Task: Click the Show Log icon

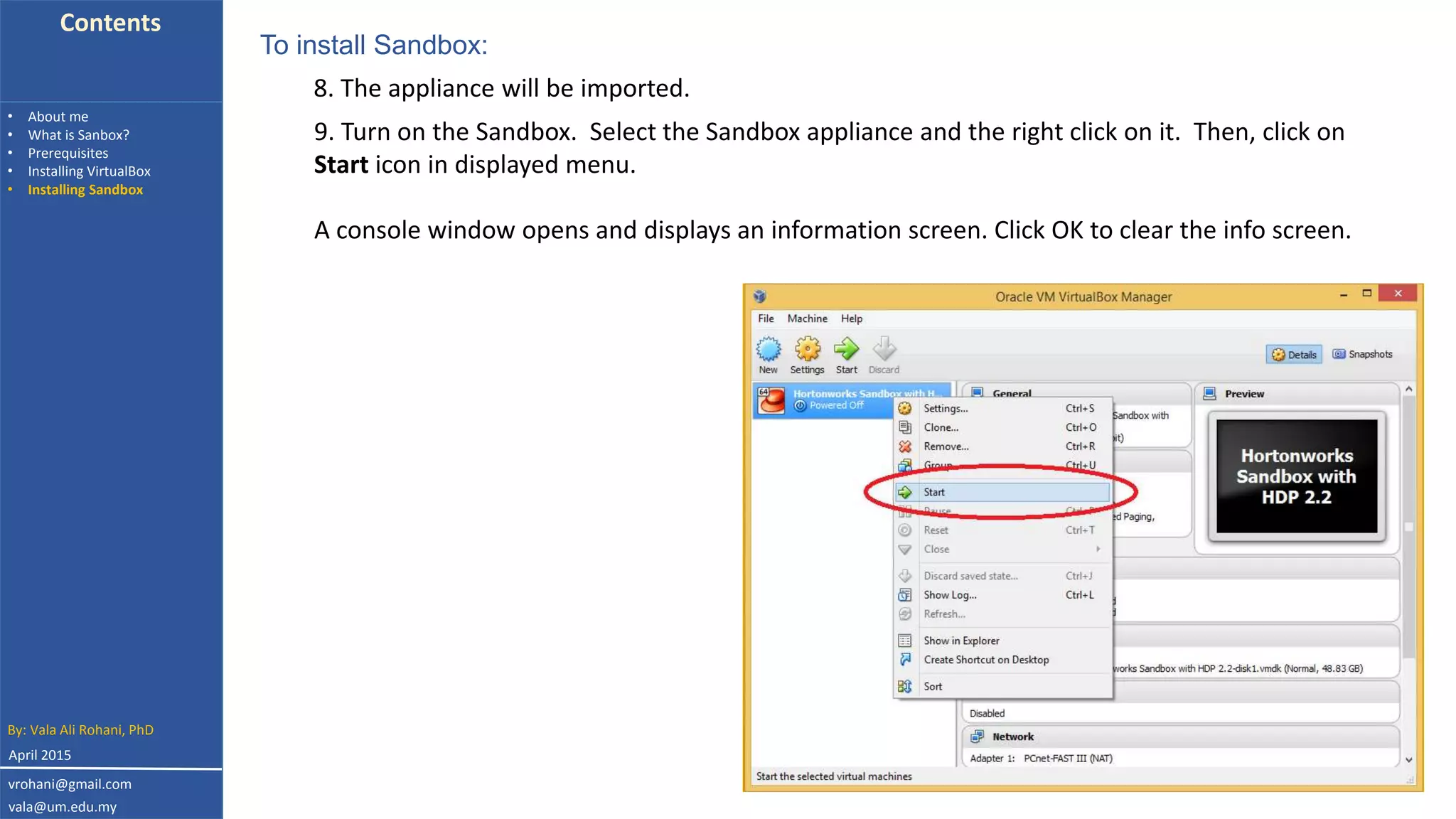Action: click(904, 595)
